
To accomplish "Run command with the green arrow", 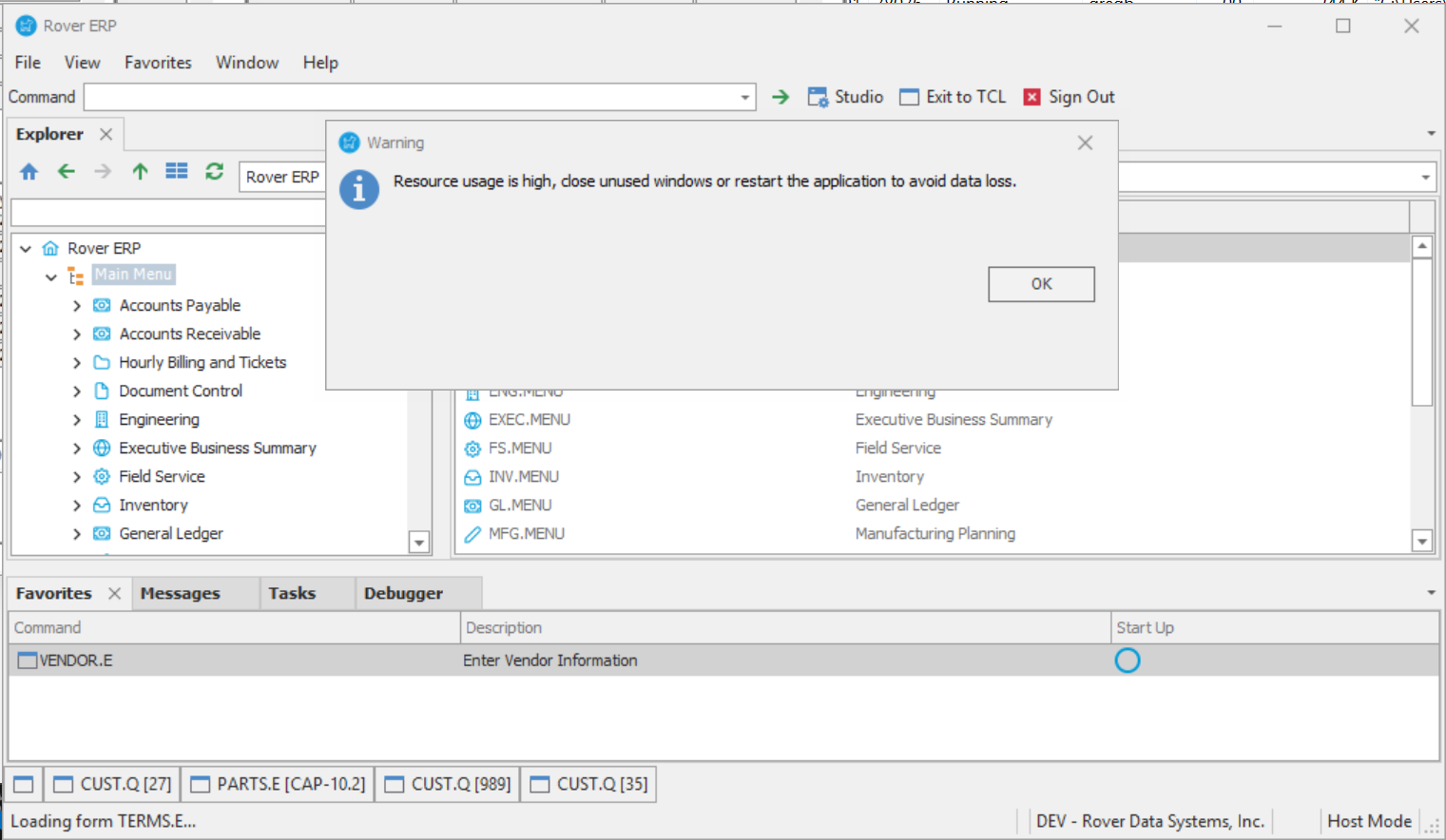I will click(781, 97).
